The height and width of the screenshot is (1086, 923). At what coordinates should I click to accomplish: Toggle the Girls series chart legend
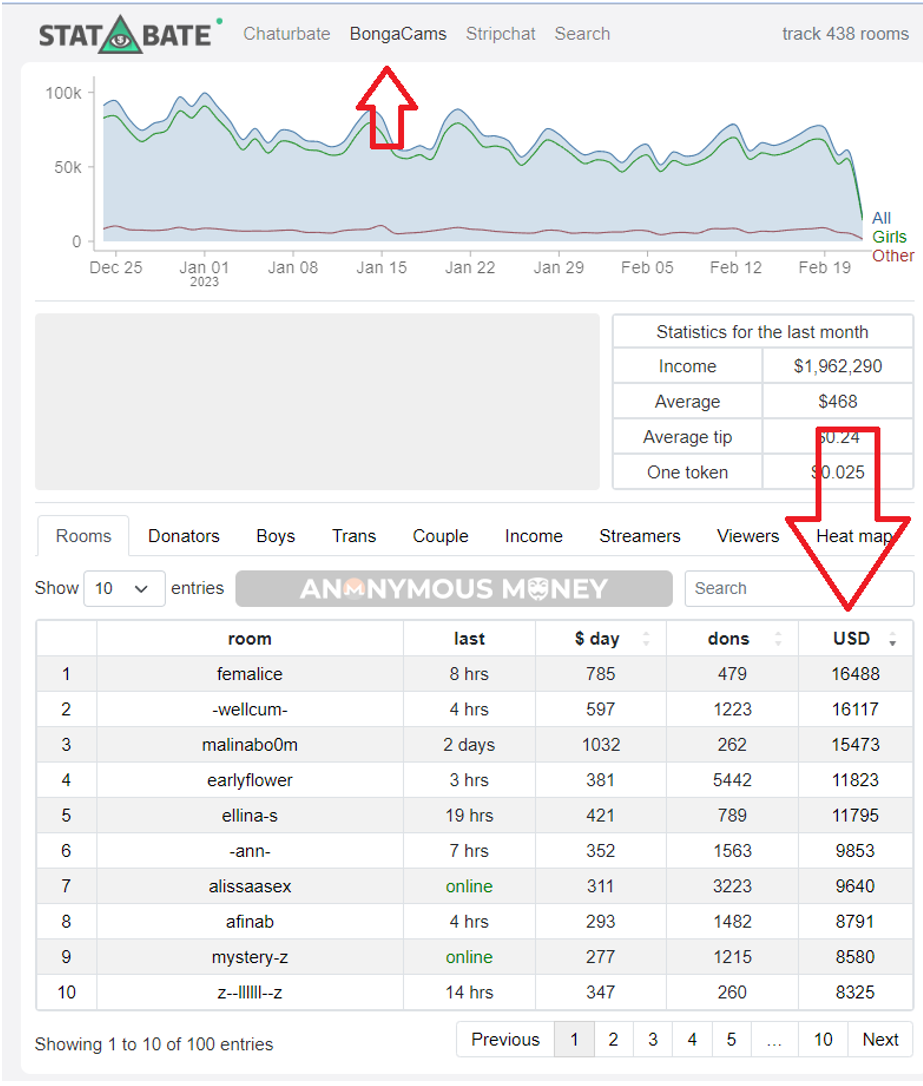point(889,237)
